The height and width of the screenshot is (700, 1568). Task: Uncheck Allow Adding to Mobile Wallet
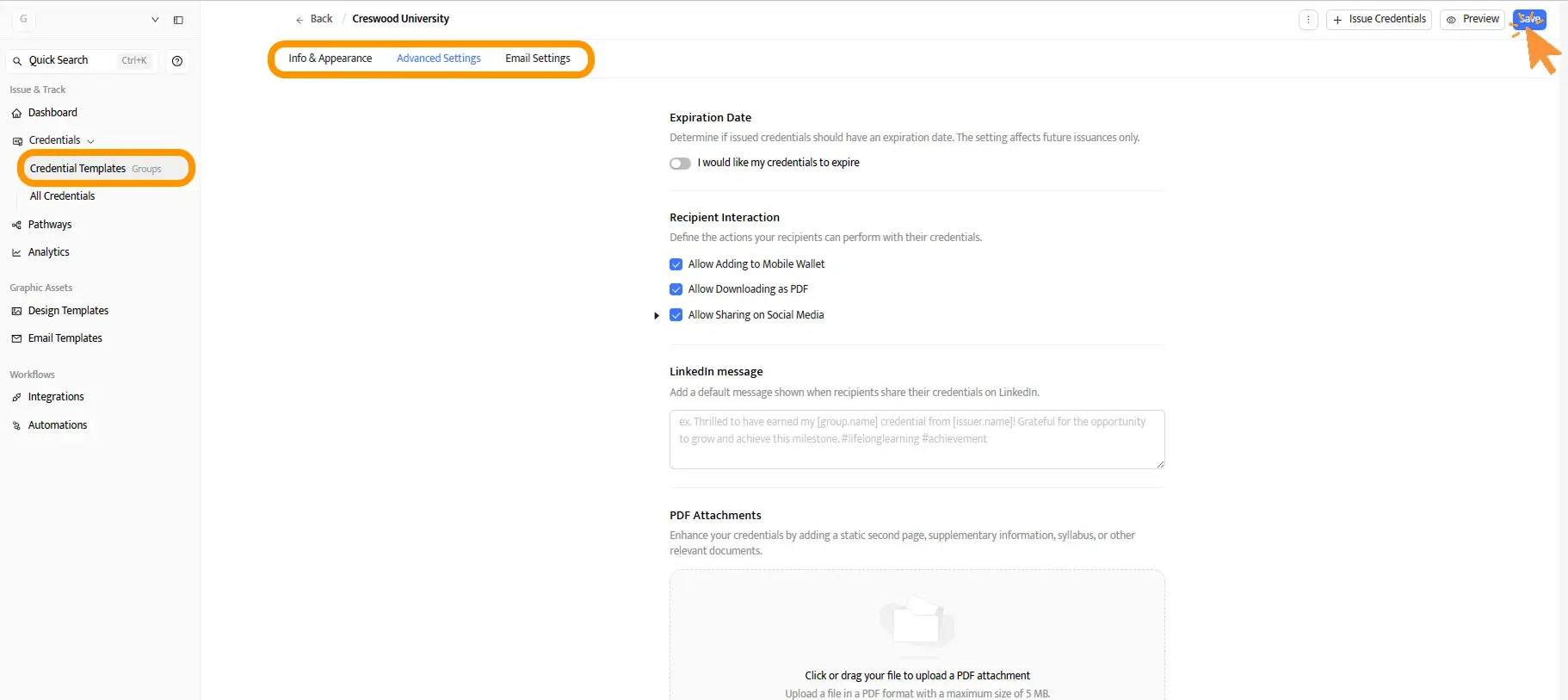coord(676,264)
